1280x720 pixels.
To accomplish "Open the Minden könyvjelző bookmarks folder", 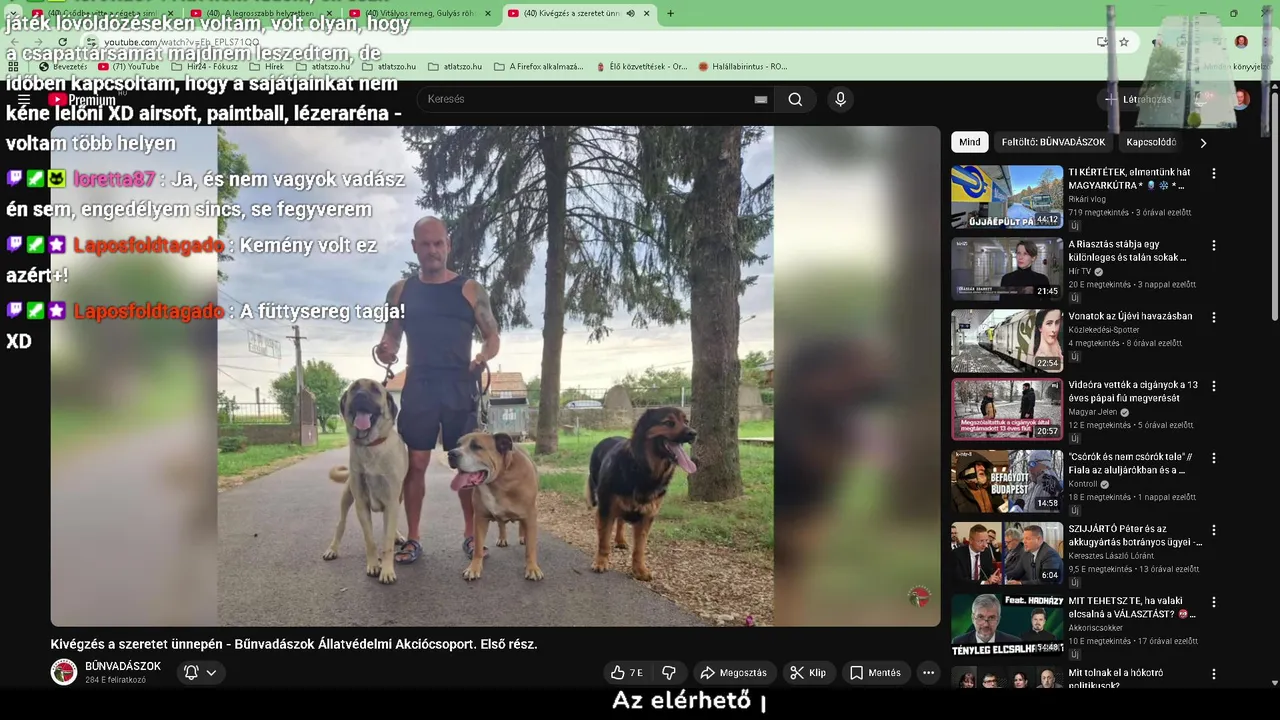I will click(1236, 67).
